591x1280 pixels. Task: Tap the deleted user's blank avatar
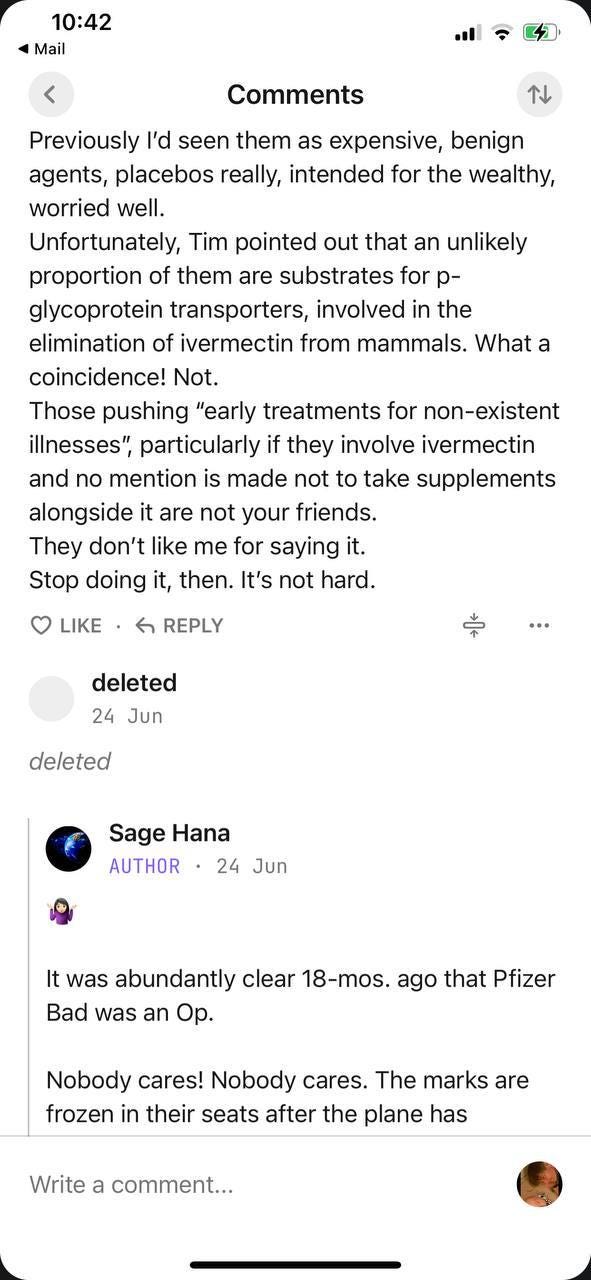(x=51, y=698)
